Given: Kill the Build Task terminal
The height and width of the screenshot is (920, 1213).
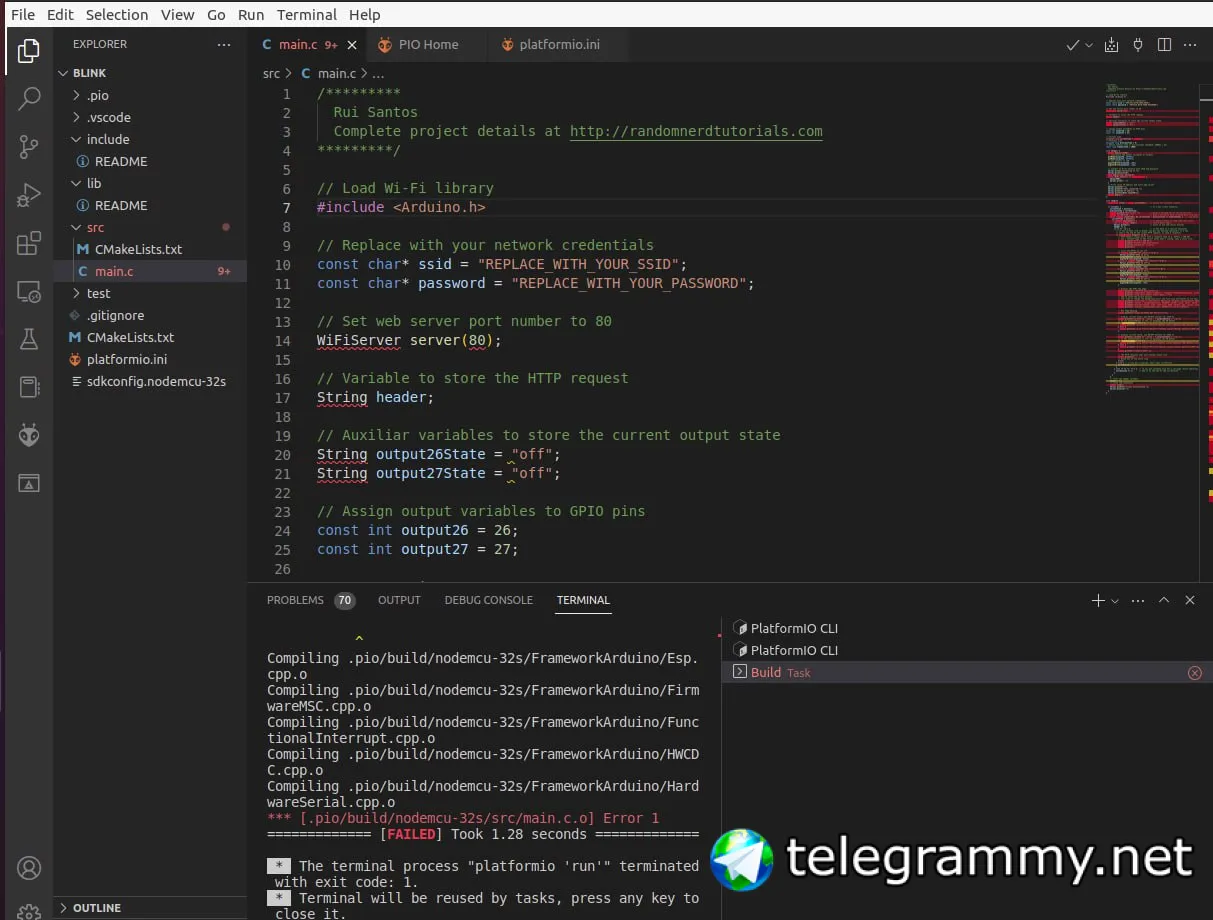Looking at the screenshot, I should (x=1194, y=673).
